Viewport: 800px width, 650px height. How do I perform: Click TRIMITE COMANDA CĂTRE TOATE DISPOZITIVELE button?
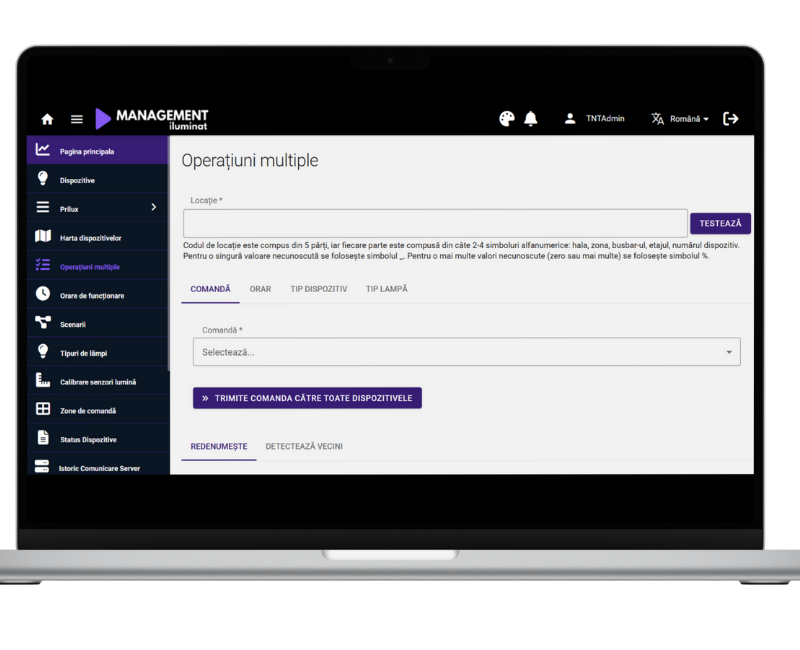307,398
